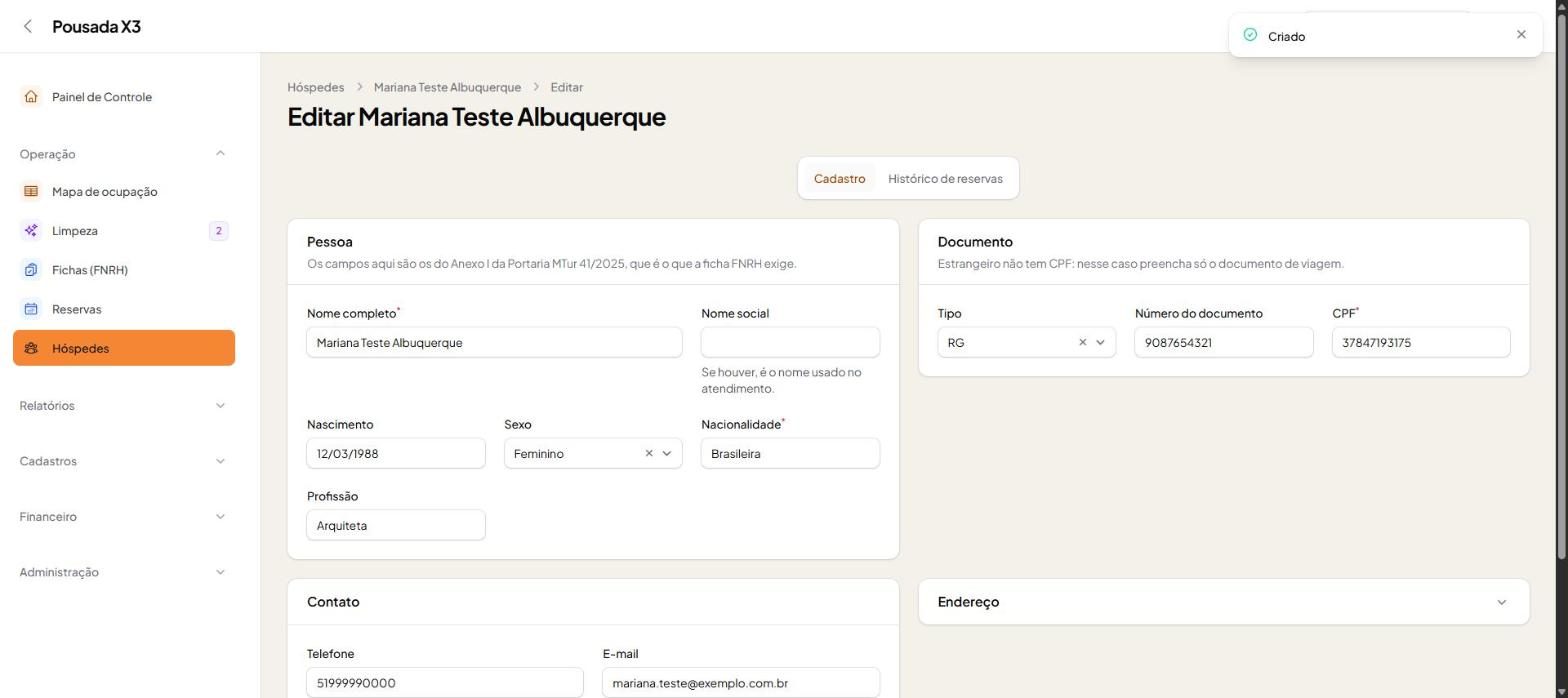Click the Hóspedes breadcrumb link
This screenshot has width=1568, height=698.
[x=315, y=87]
